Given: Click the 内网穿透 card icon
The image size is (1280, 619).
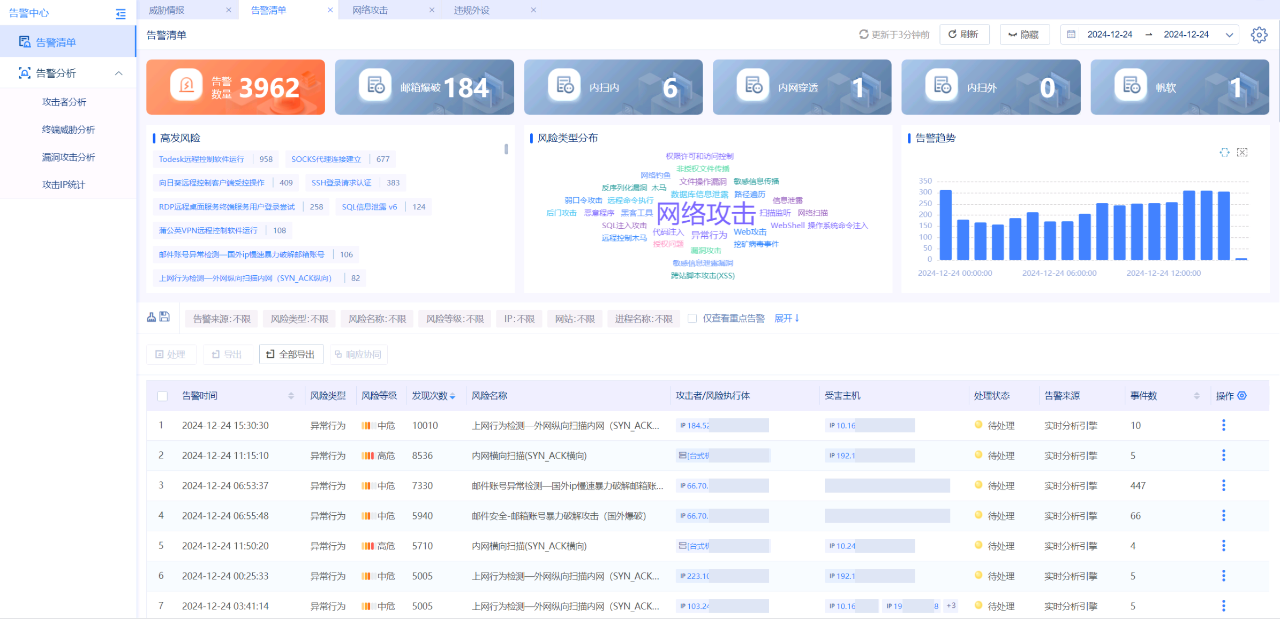Looking at the screenshot, I should [x=754, y=87].
